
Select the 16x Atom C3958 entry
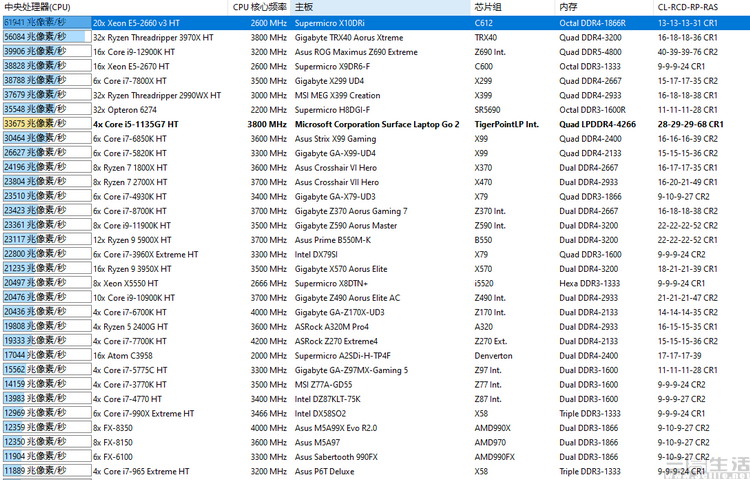tap(122, 356)
